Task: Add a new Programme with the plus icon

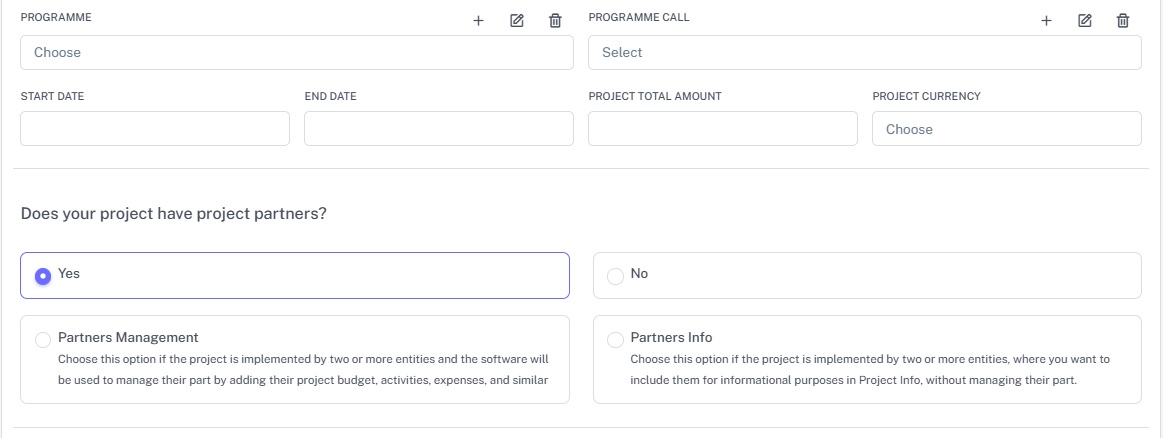Action: tap(478, 21)
